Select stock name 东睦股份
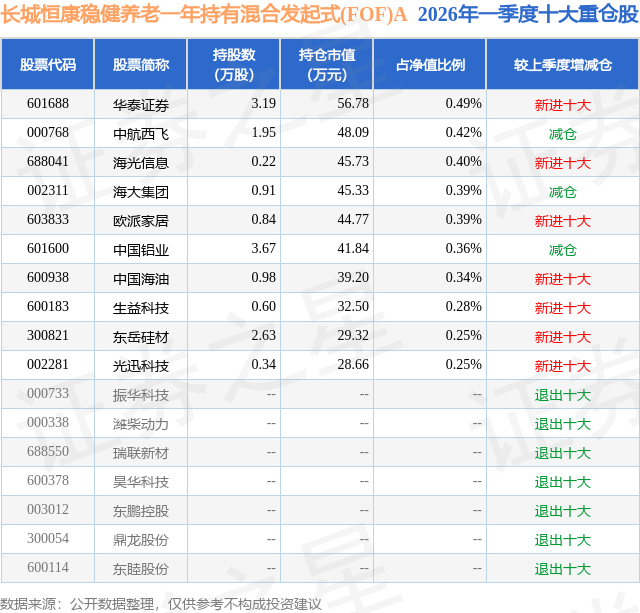The height and width of the screenshot is (613, 640). pos(141,569)
